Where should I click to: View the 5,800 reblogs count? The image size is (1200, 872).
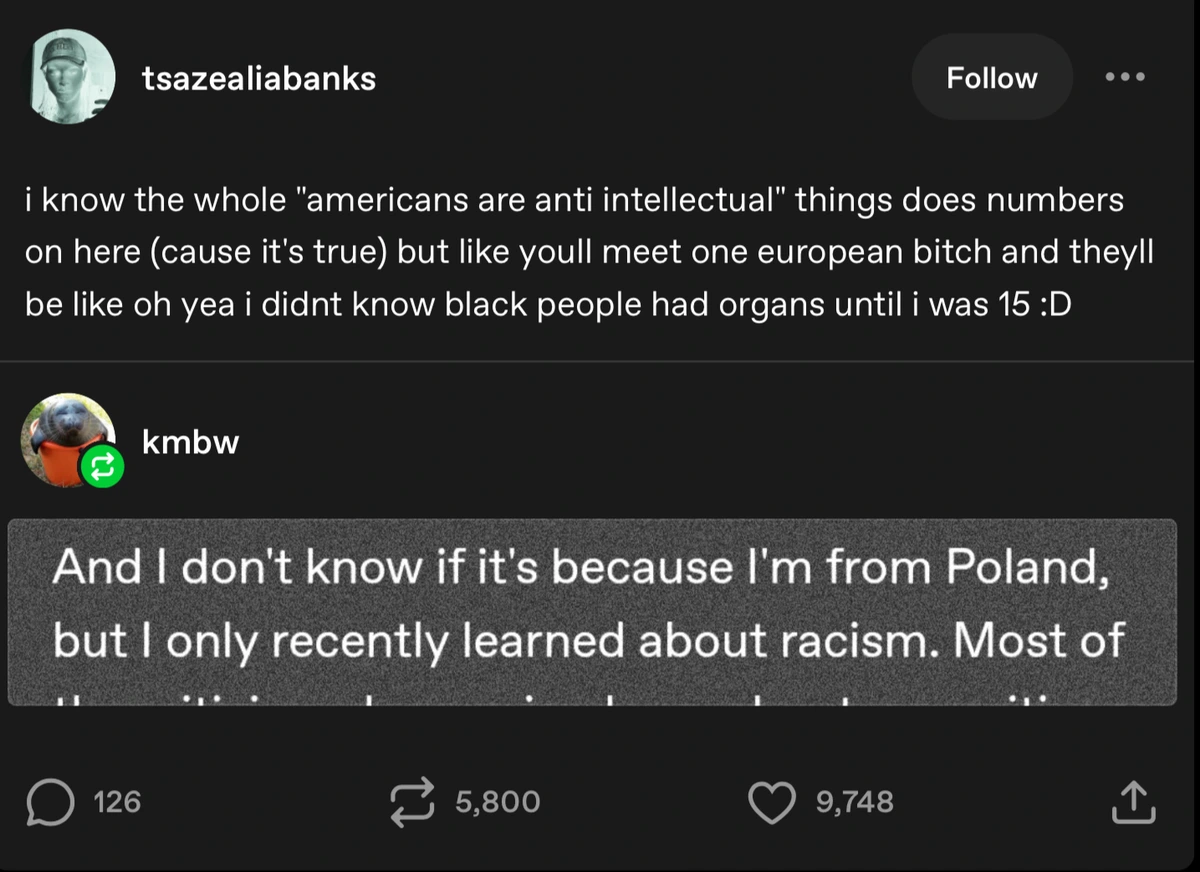pyautogui.click(x=497, y=802)
